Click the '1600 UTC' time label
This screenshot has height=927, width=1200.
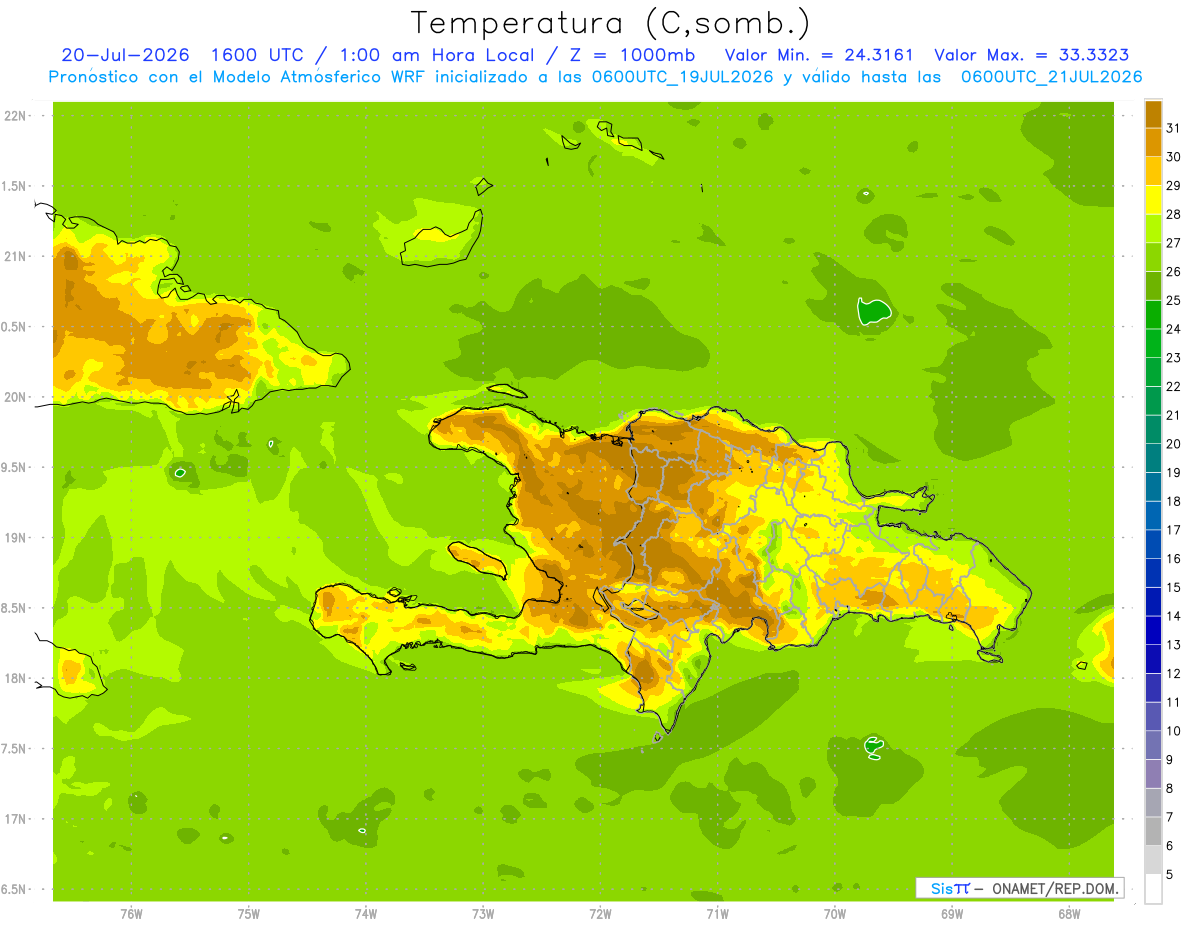[259, 55]
